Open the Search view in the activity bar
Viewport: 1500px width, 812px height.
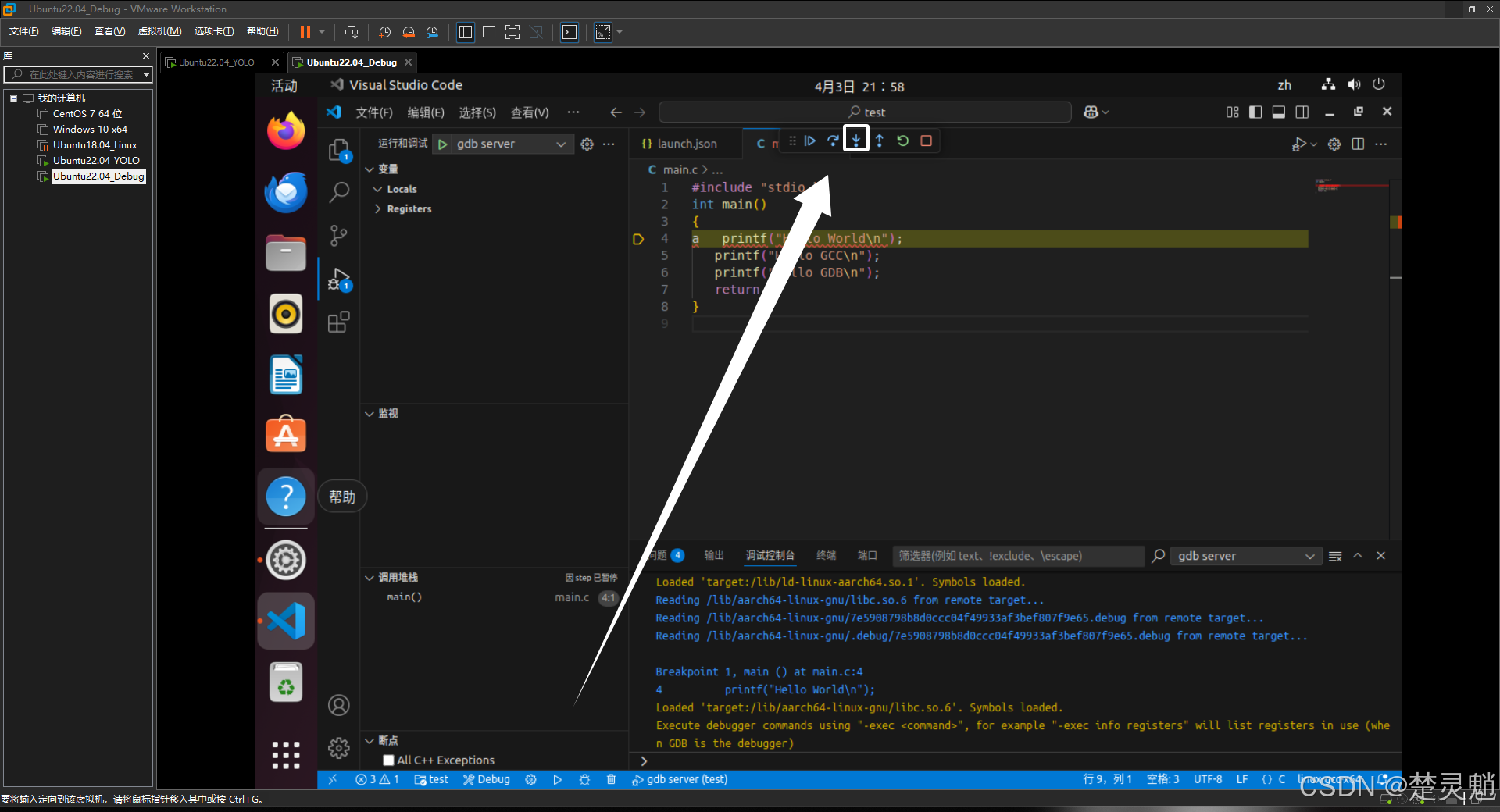339,191
